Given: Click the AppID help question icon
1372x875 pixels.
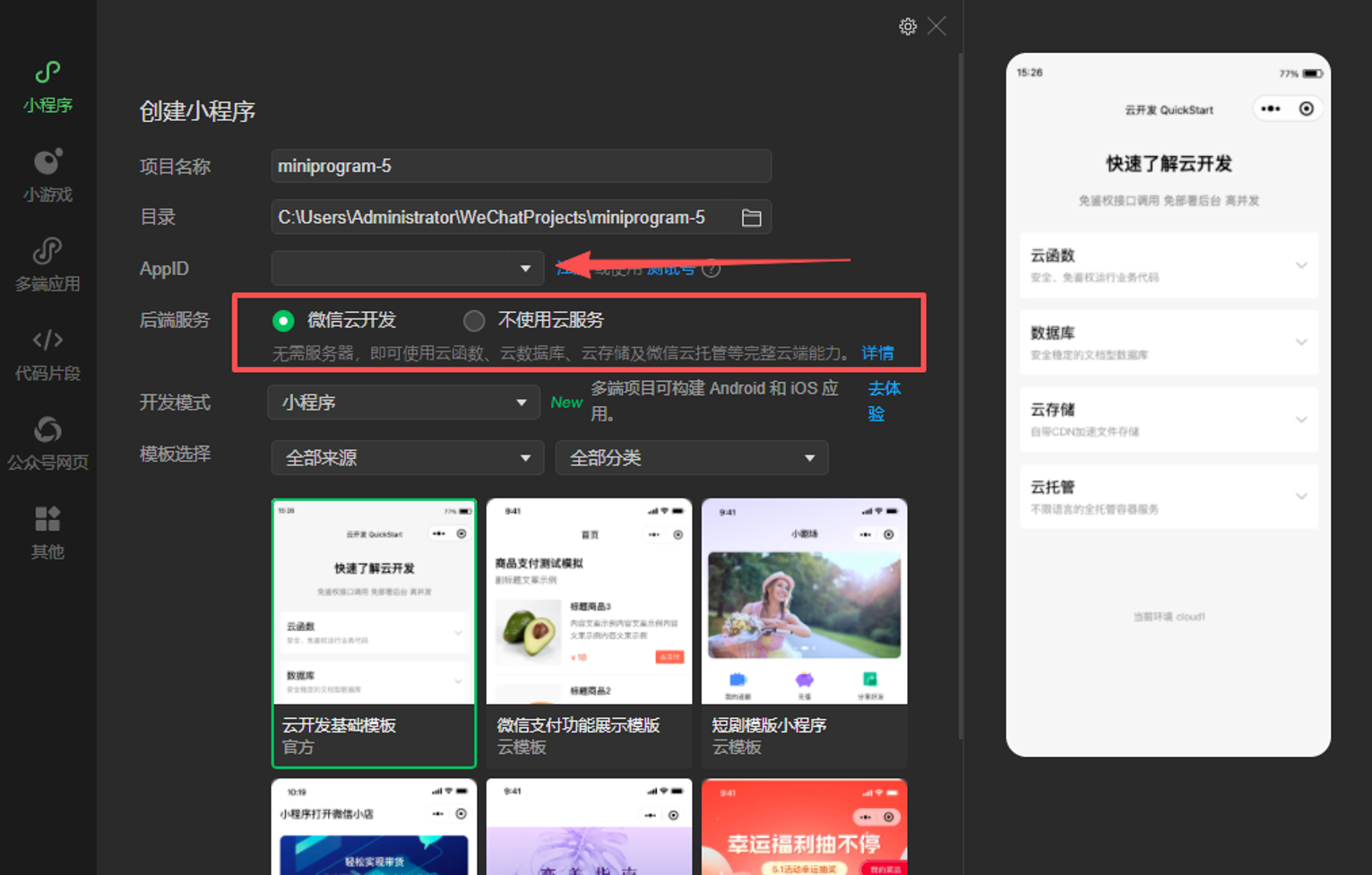Looking at the screenshot, I should (712, 269).
